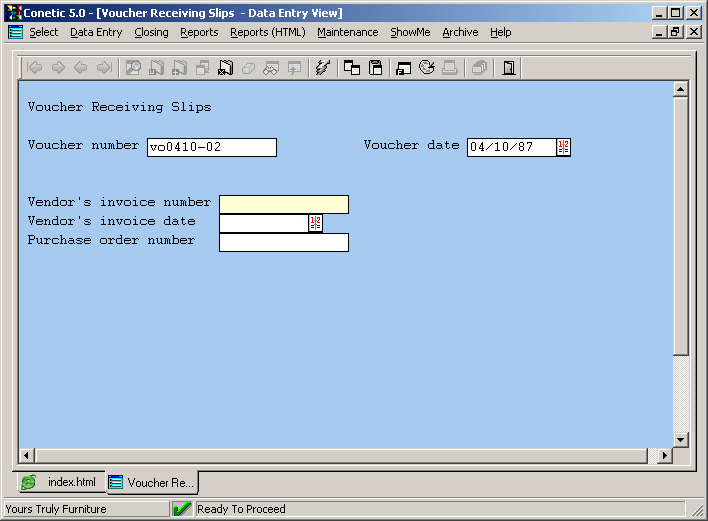Open calendar picker for Vendor's invoice date
Image resolution: width=708 pixels, height=521 pixels.
pos(315,223)
